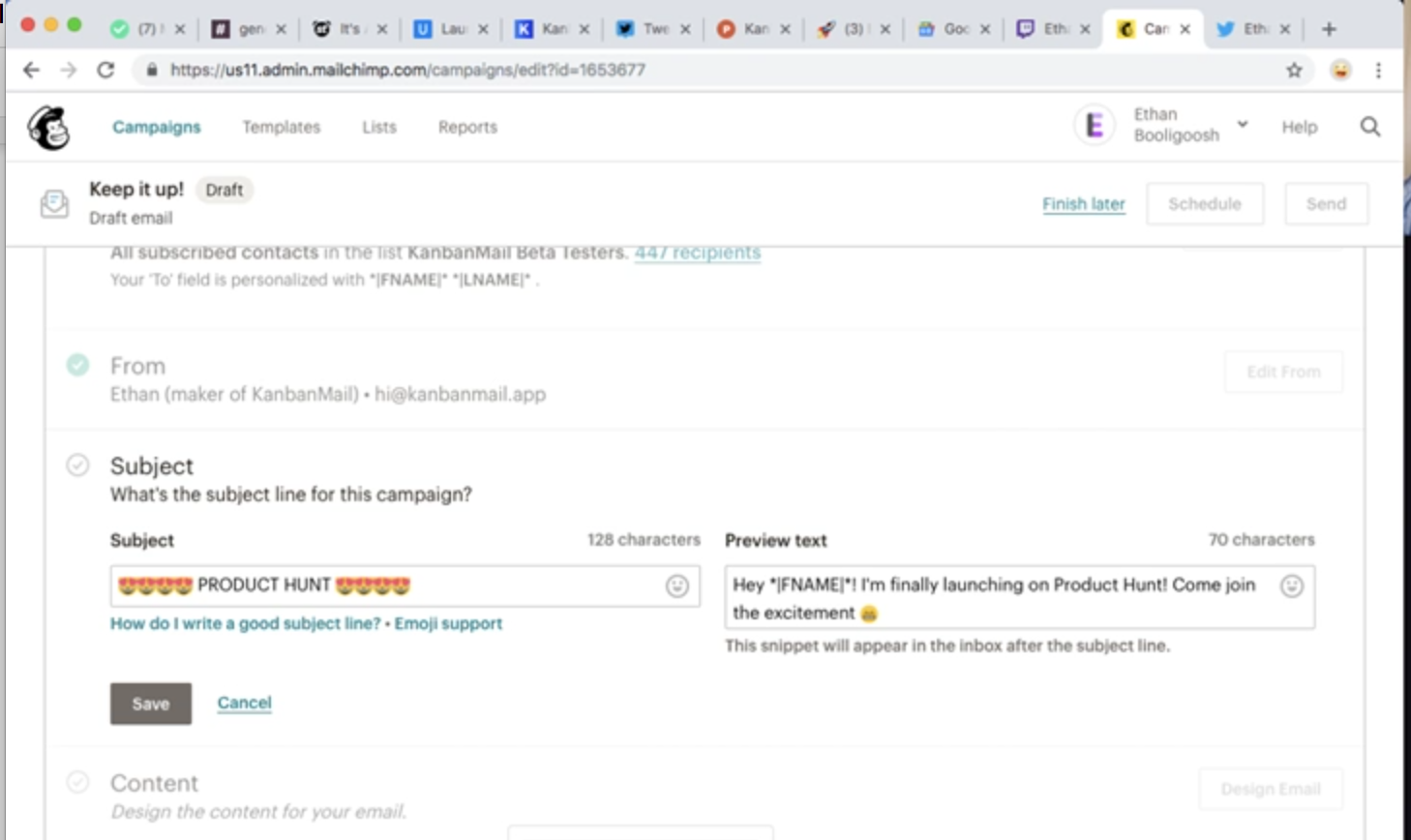Open the Emoji support link
1411x840 pixels.
pos(448,623)
